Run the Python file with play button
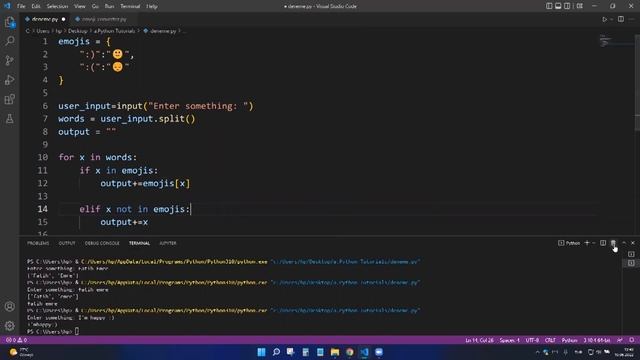Screen dimensions: 640x360 click(x=604, y=19)
